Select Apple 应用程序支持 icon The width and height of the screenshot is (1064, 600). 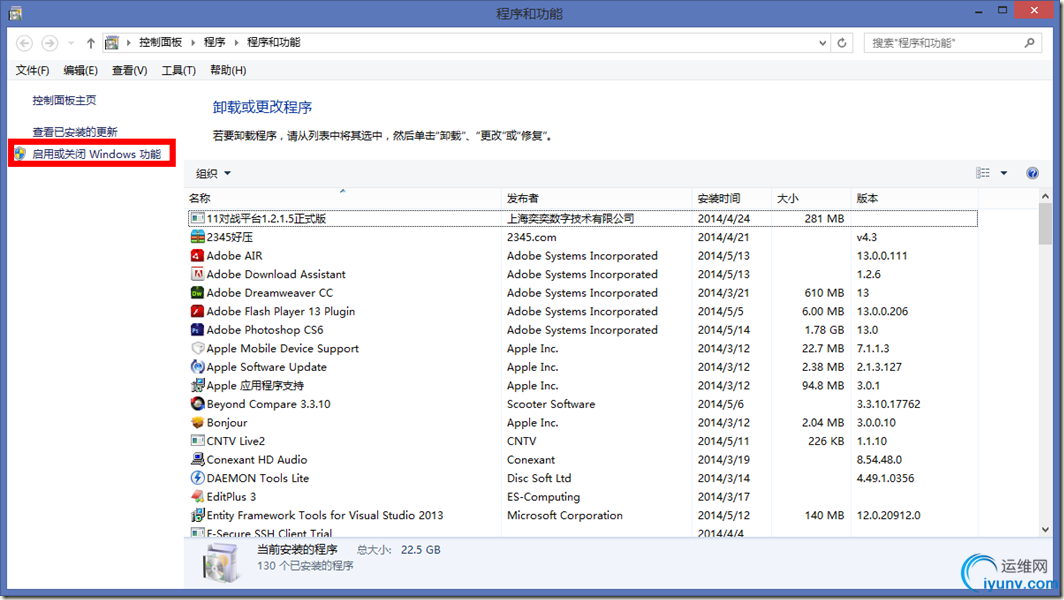[x=197, y=386]
